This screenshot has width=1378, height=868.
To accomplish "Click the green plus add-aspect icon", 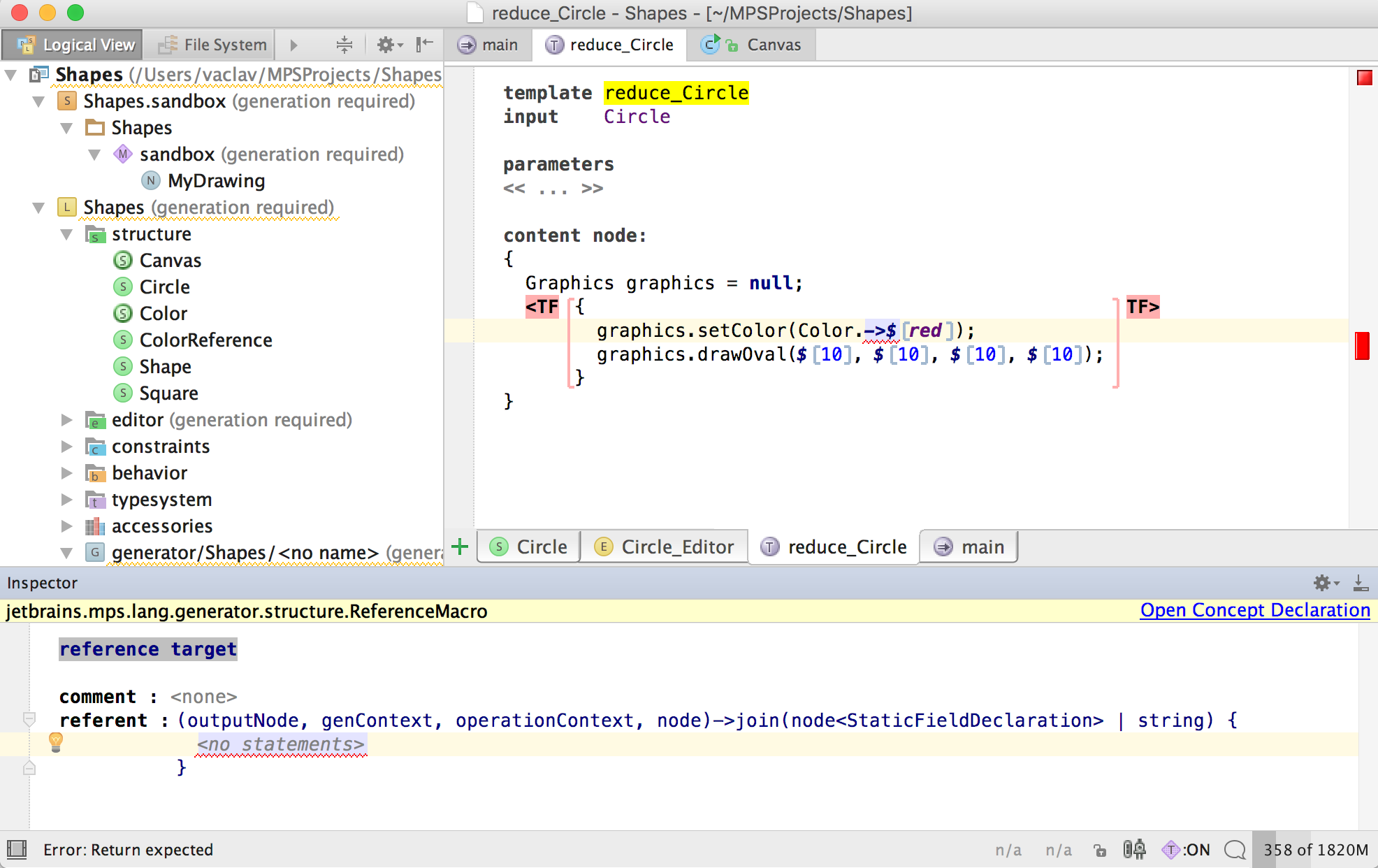I will coord(460,547).
